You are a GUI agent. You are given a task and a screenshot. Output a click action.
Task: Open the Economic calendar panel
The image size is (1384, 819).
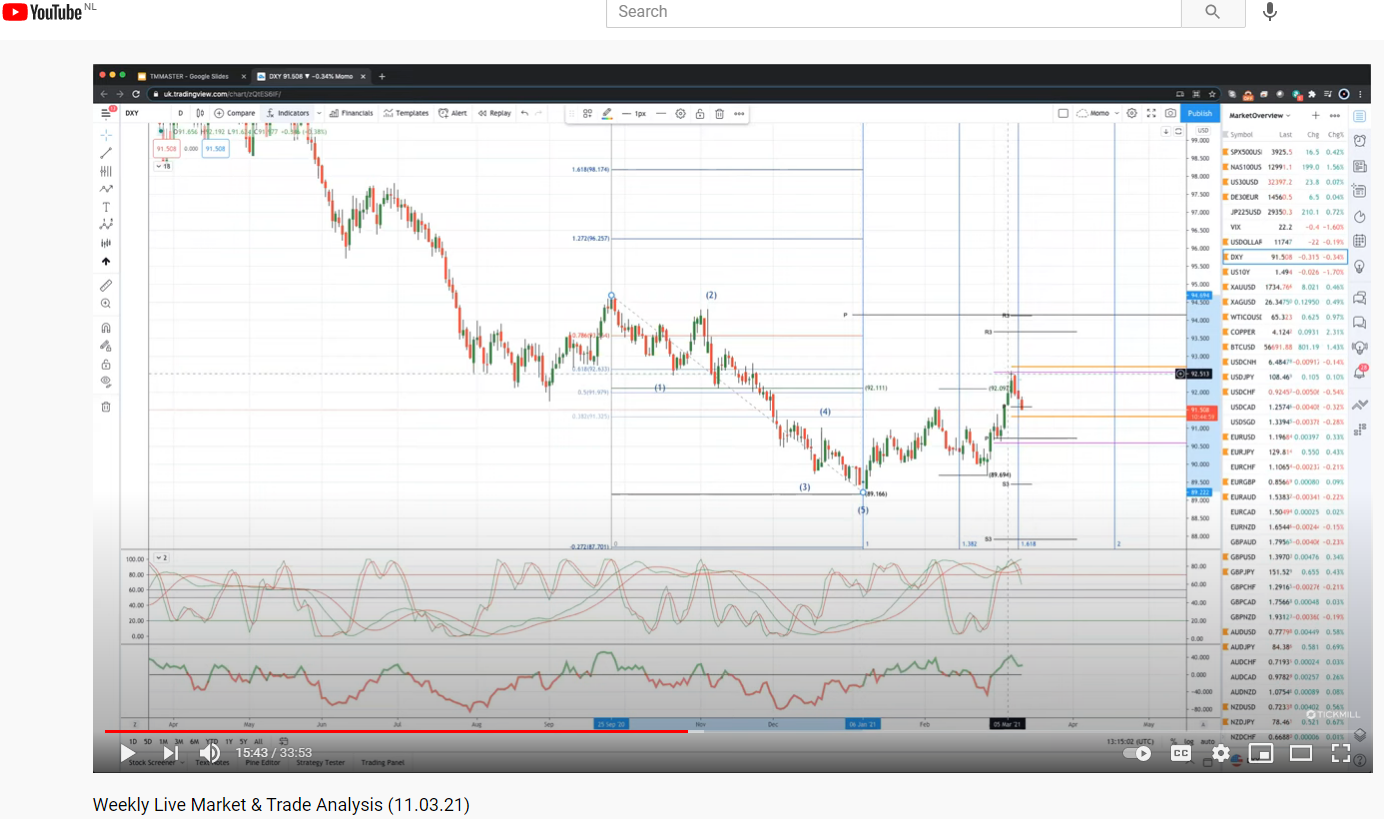pos(1359,241)
